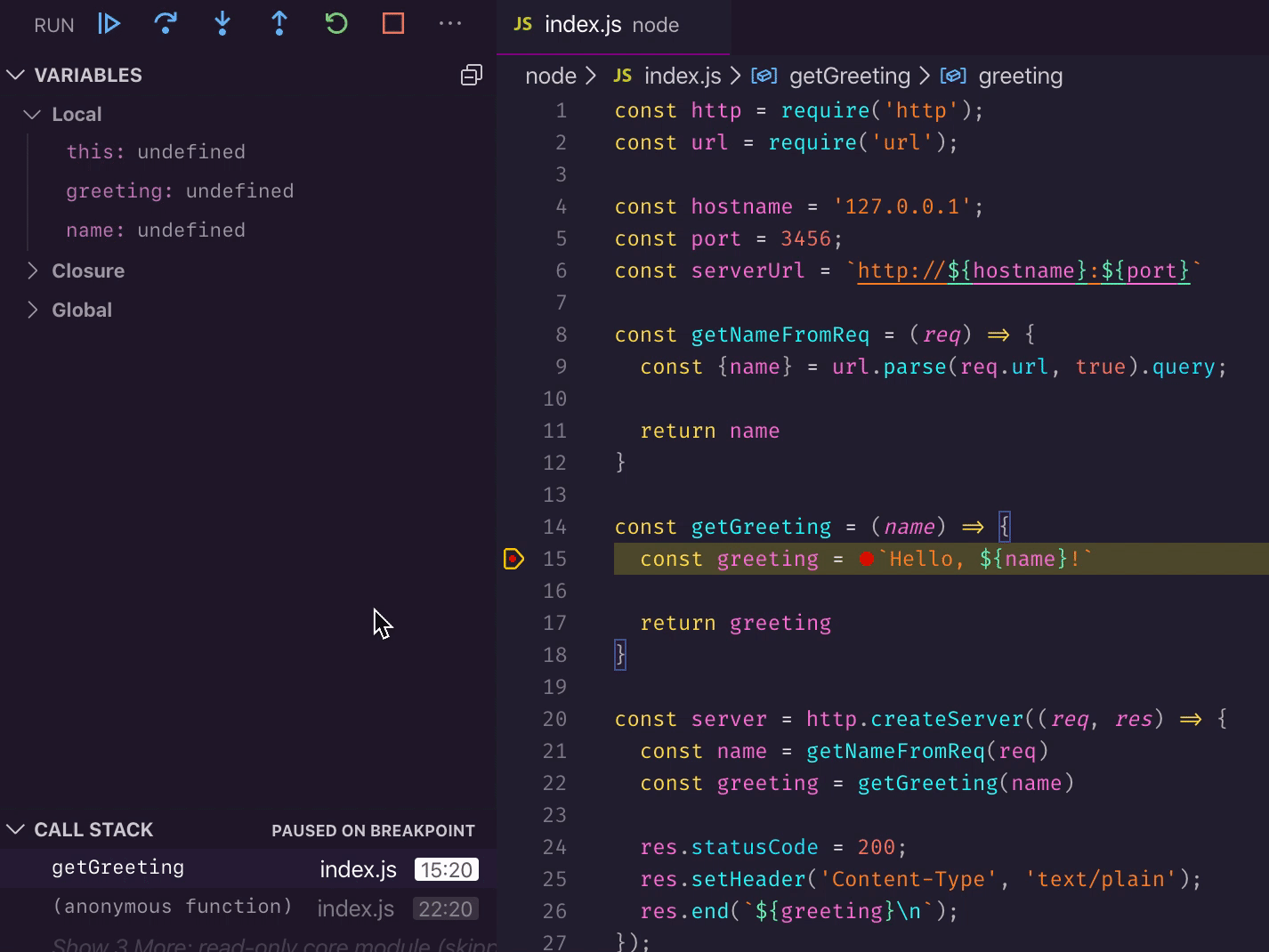Toggle the breakpoint marker on line 15
The image size is (1269, 952).
tap(513, 559)
